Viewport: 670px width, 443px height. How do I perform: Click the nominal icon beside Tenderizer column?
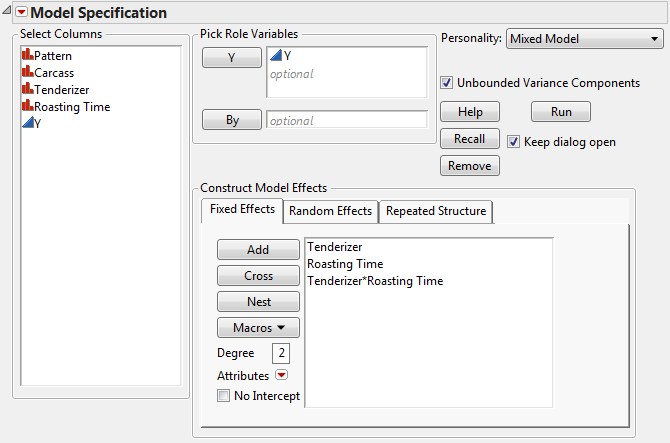click(27, 90)
